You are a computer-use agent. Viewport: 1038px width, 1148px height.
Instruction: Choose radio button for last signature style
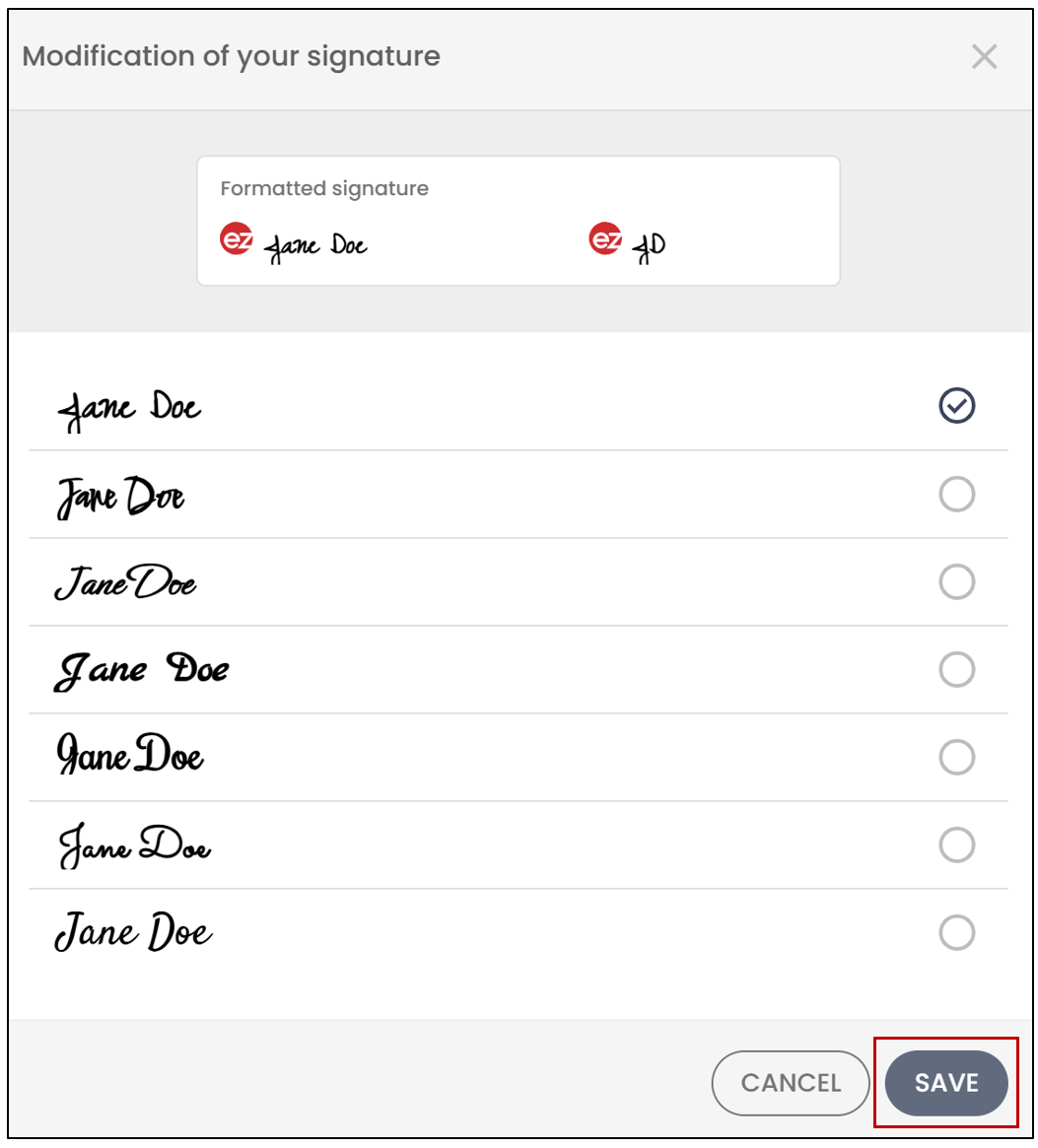click(x=957, y=933)
